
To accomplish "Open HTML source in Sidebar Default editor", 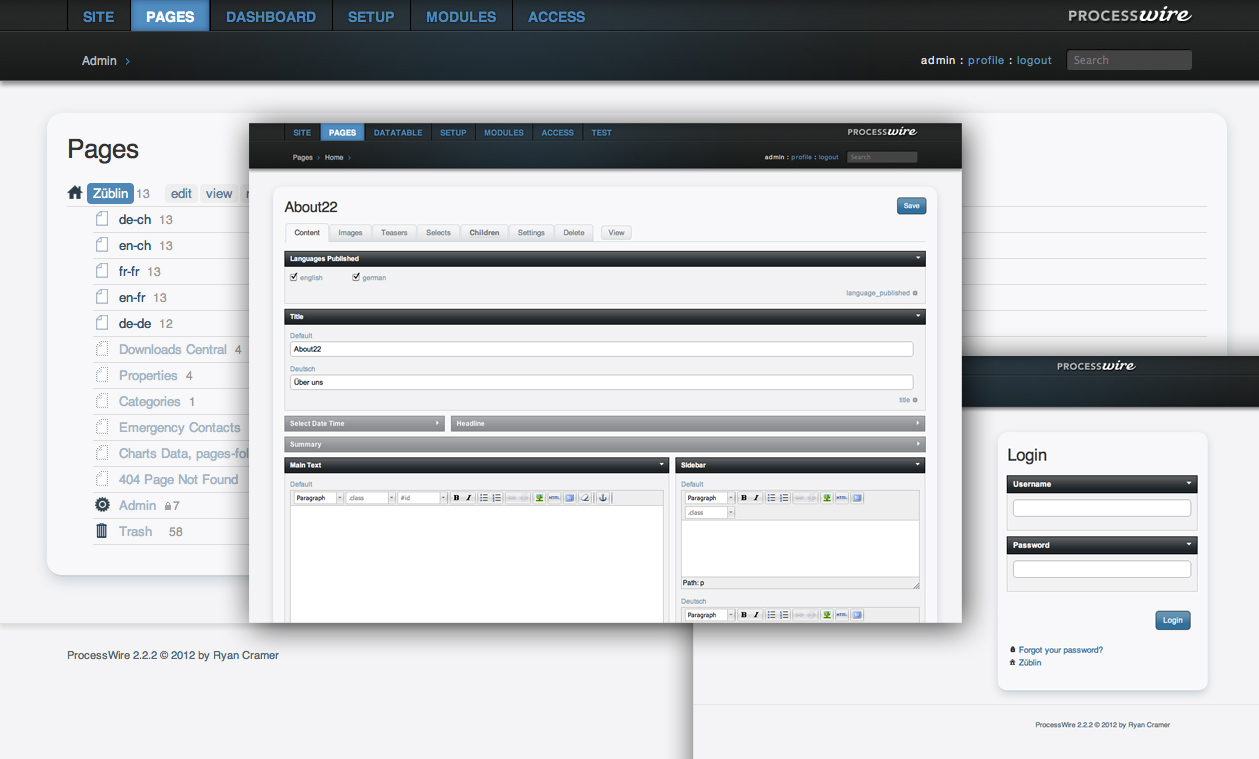I will (842, 498).
